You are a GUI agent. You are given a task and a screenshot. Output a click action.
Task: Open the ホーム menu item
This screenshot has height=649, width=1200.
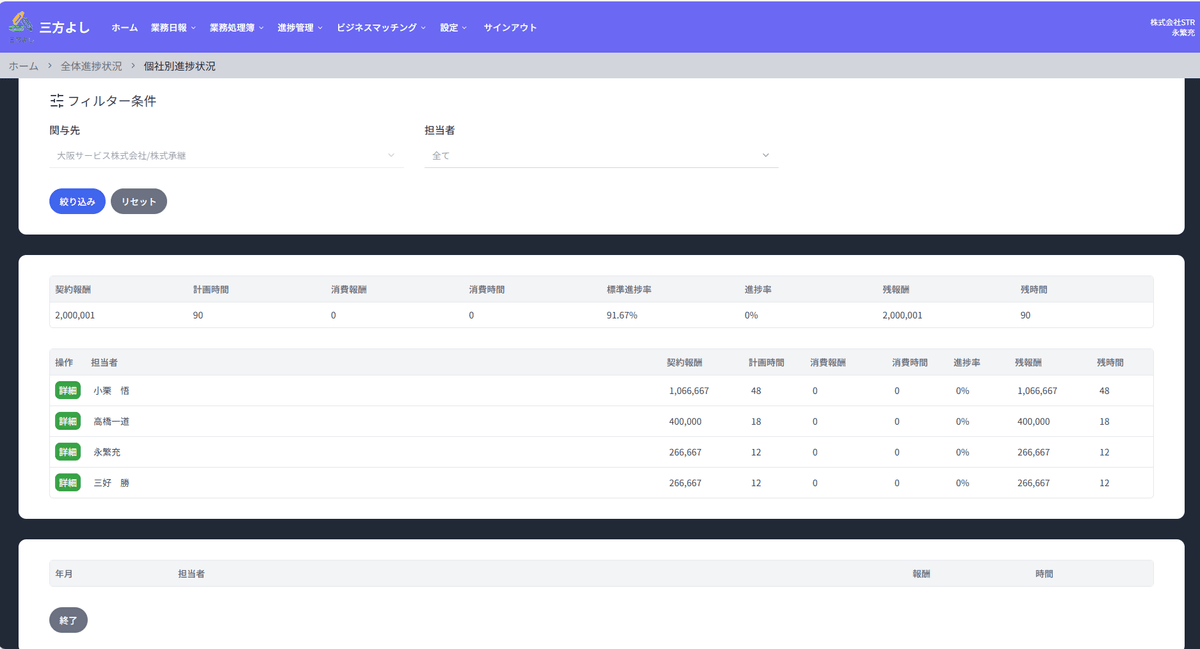pos(124,28)
